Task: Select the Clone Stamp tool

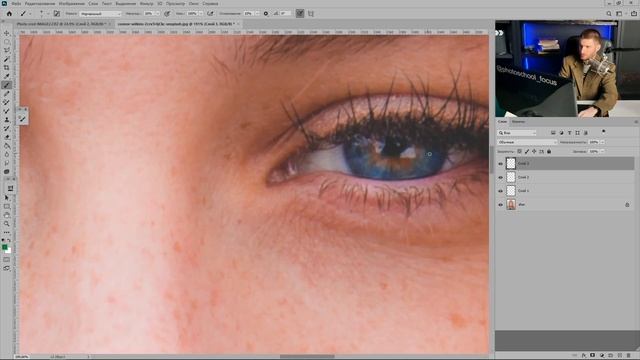Action: point(7,120)
